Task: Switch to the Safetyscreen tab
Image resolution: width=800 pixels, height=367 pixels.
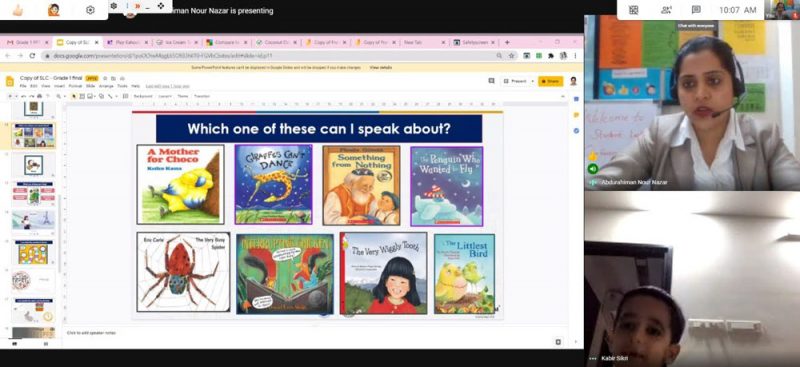Action: (x=473, y=42)
